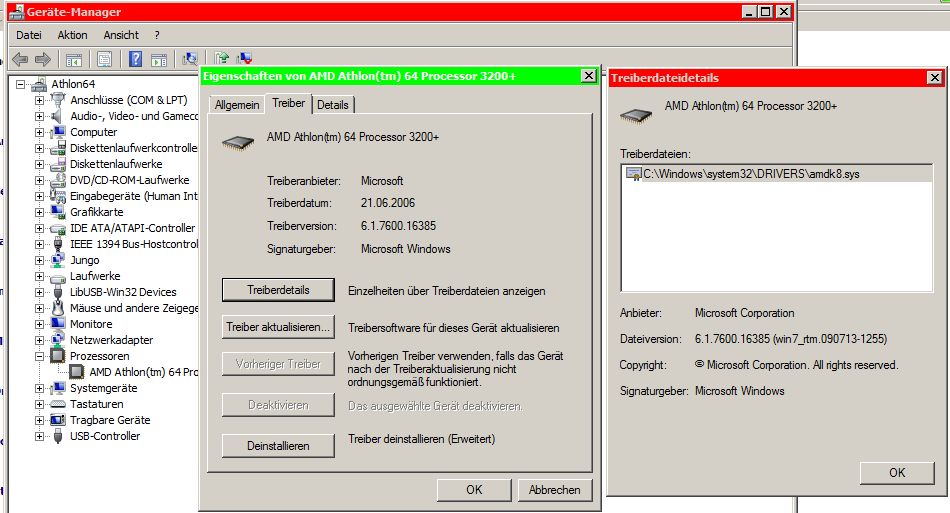Open Properties via the toolbar sheet icon
Image resolution: width=950 pixels, height=513 pixels.
pyautogui.click(x=104, y=59)
